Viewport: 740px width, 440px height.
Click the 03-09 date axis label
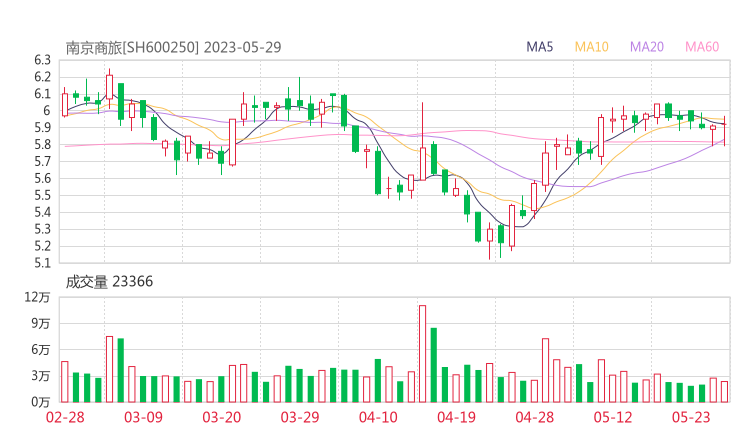143,417
